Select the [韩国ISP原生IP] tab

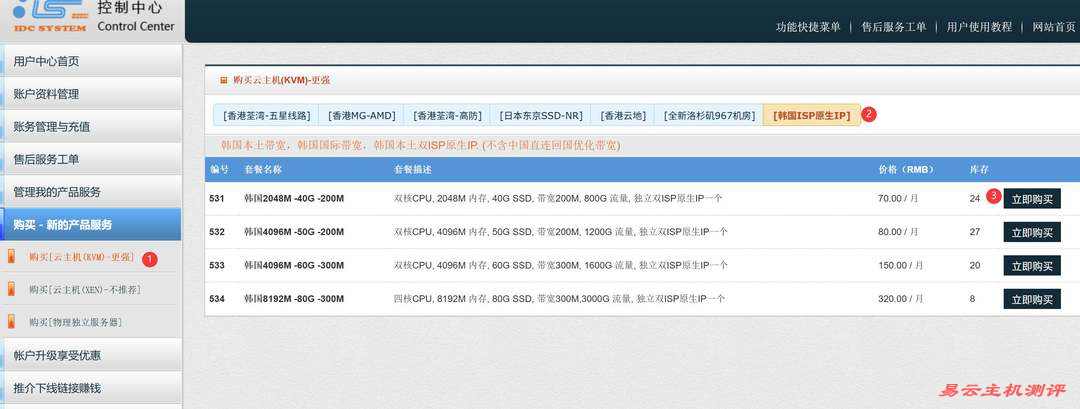point(811,116)
